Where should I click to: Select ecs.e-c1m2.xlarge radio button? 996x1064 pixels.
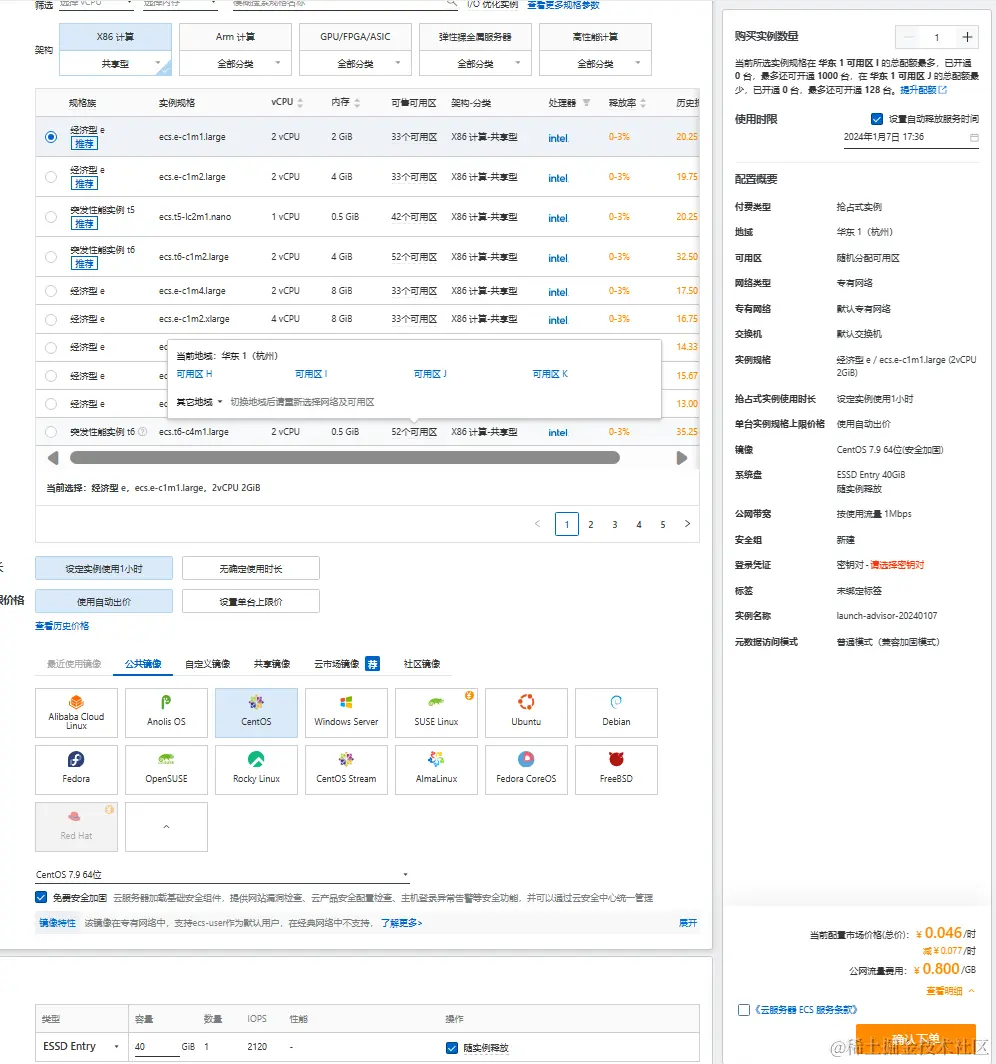coord(51,319)
